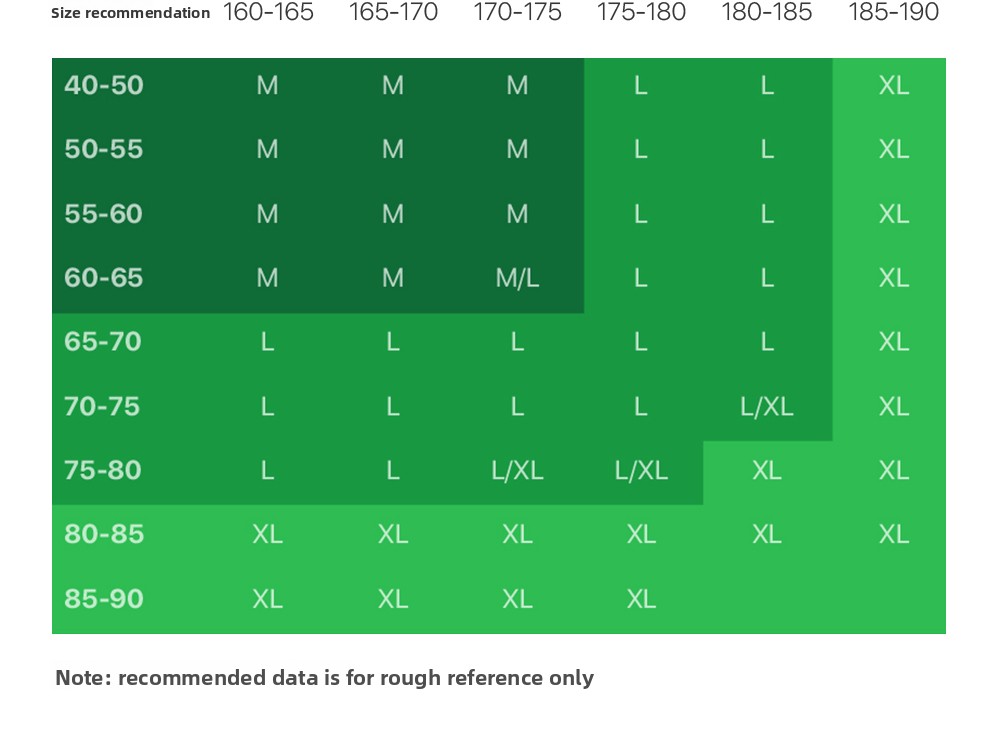
Task: Click the 185-190 height column header
Action: pyautogui.click(x=893, y=13)
